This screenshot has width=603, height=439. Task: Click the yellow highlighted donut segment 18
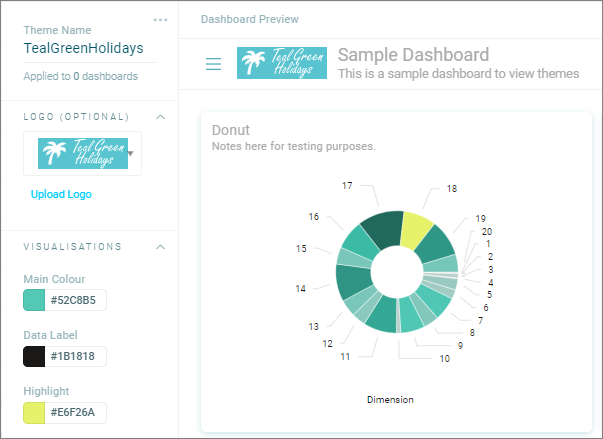[x=415, y=231]
